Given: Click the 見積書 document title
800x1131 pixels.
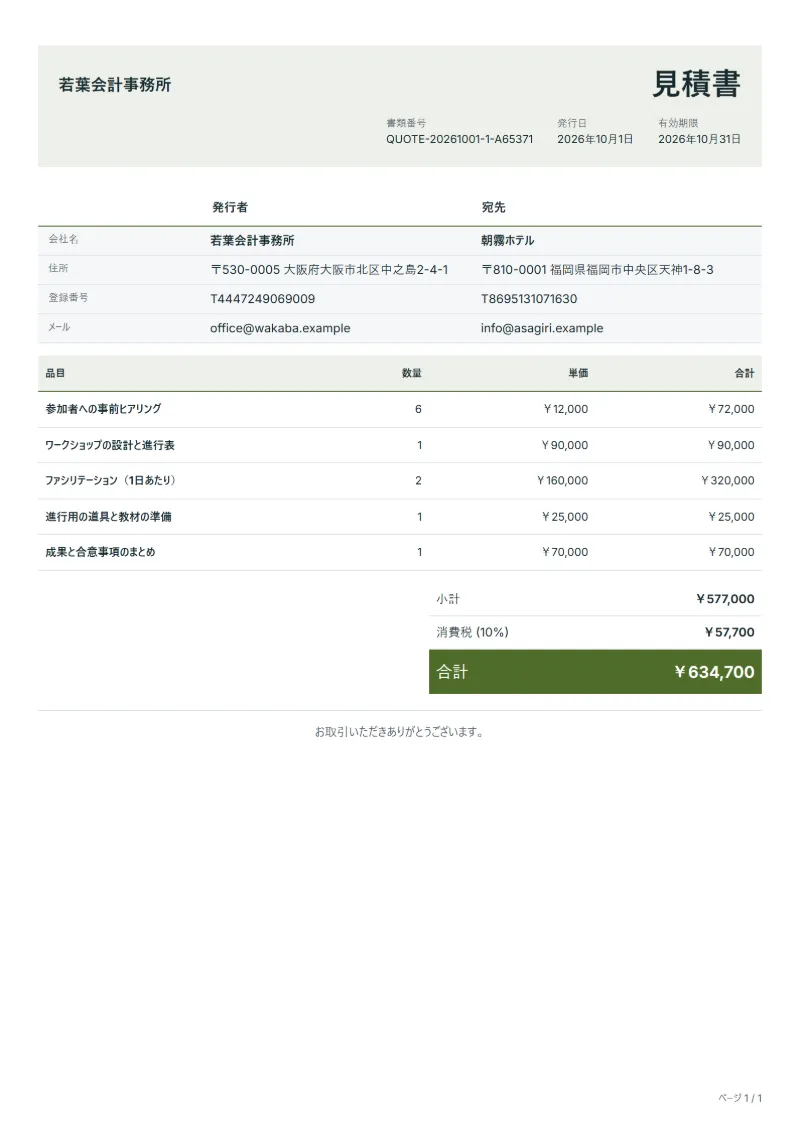Looking at the screenshot, I should pyautogui.click(x=696, y=84).
